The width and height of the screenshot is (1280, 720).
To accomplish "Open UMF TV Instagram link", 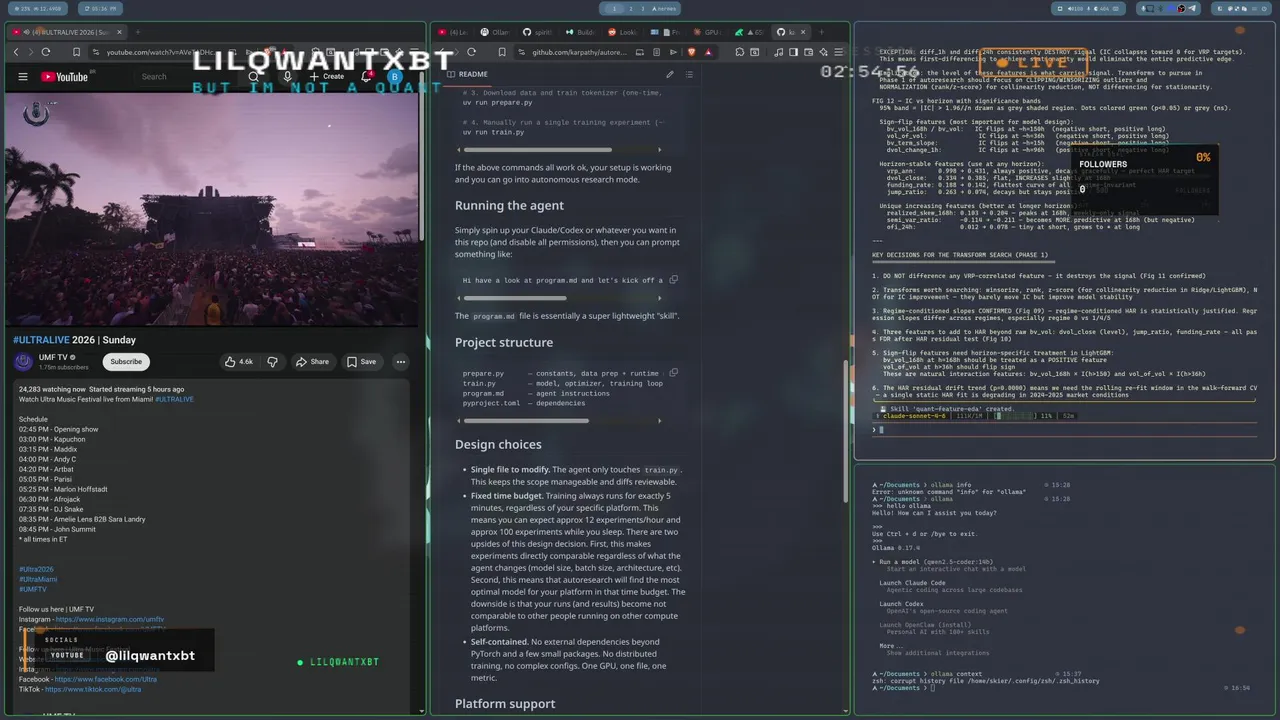I will tap(110, 619).
